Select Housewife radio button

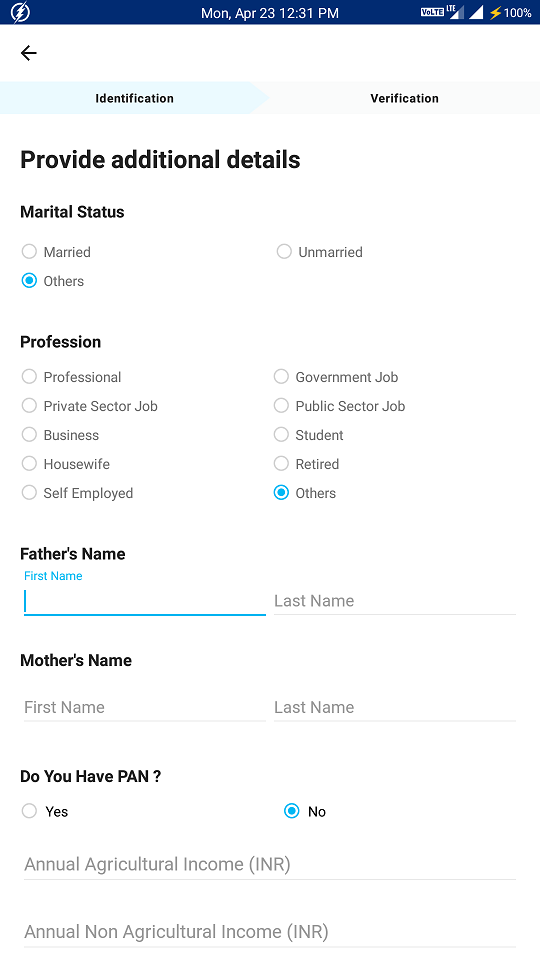[x=66, y=464]
